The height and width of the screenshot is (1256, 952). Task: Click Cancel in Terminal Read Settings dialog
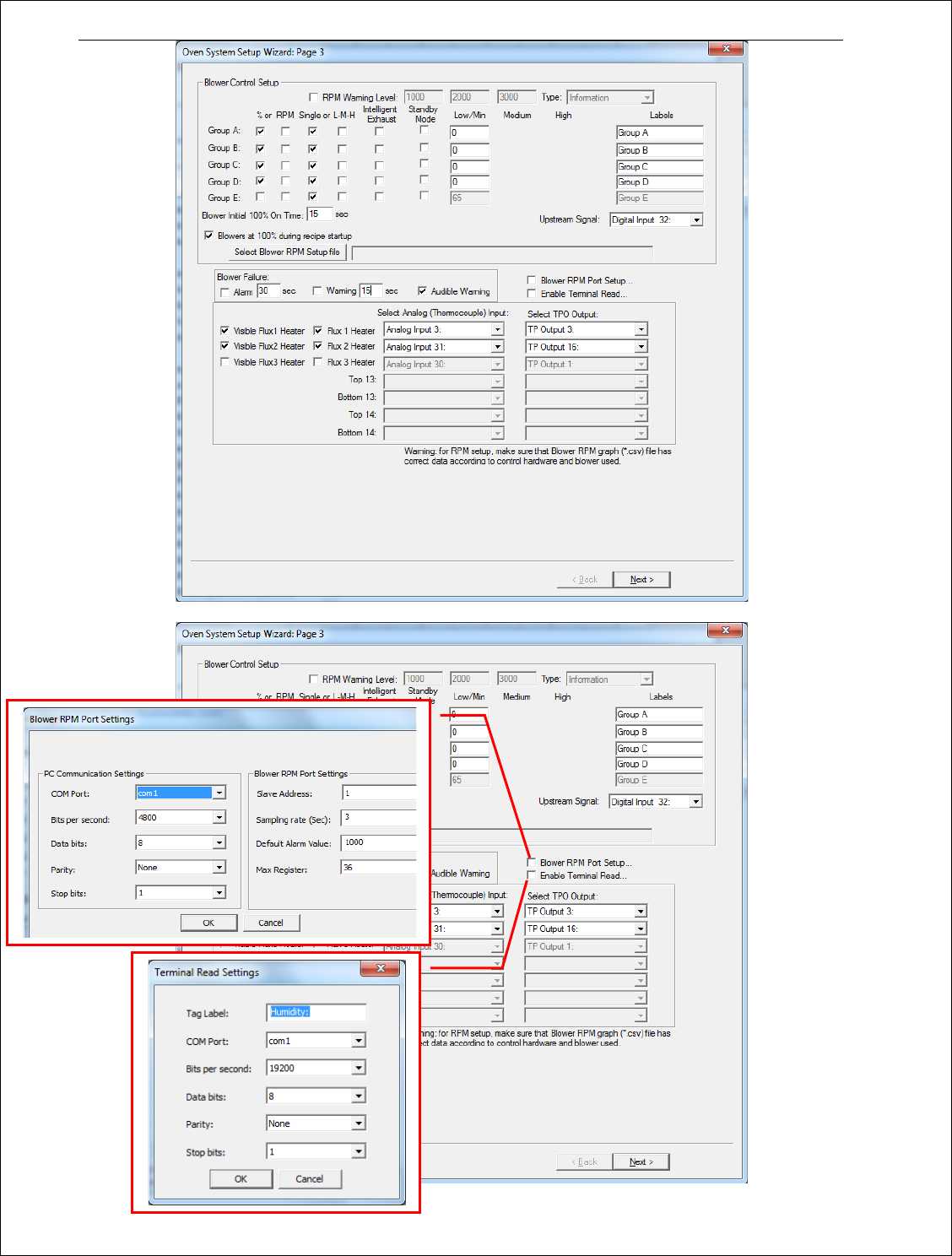tap(309, 1179)
